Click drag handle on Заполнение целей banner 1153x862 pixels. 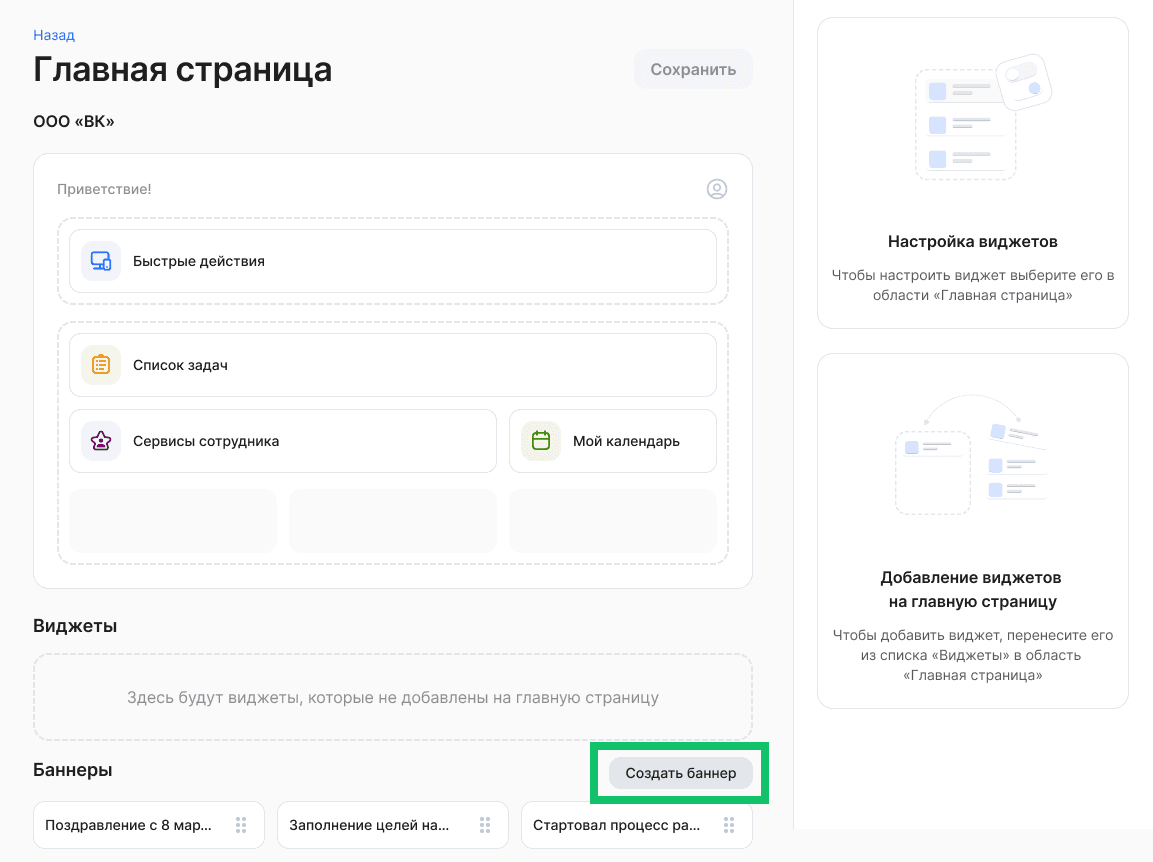(485, 825)
